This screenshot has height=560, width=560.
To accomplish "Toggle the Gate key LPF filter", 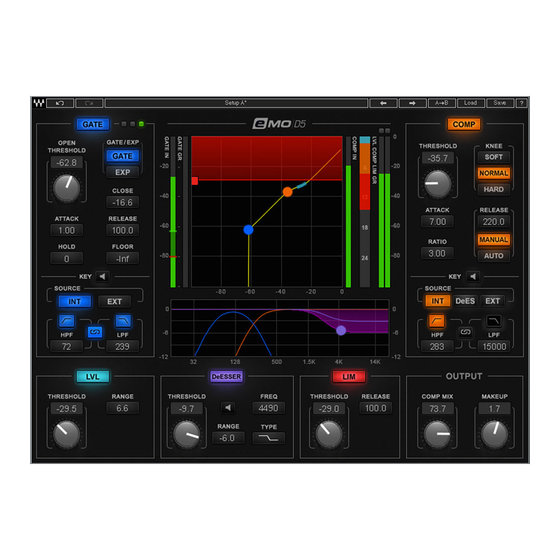I will pyautogui.click(x=123, y=321).
